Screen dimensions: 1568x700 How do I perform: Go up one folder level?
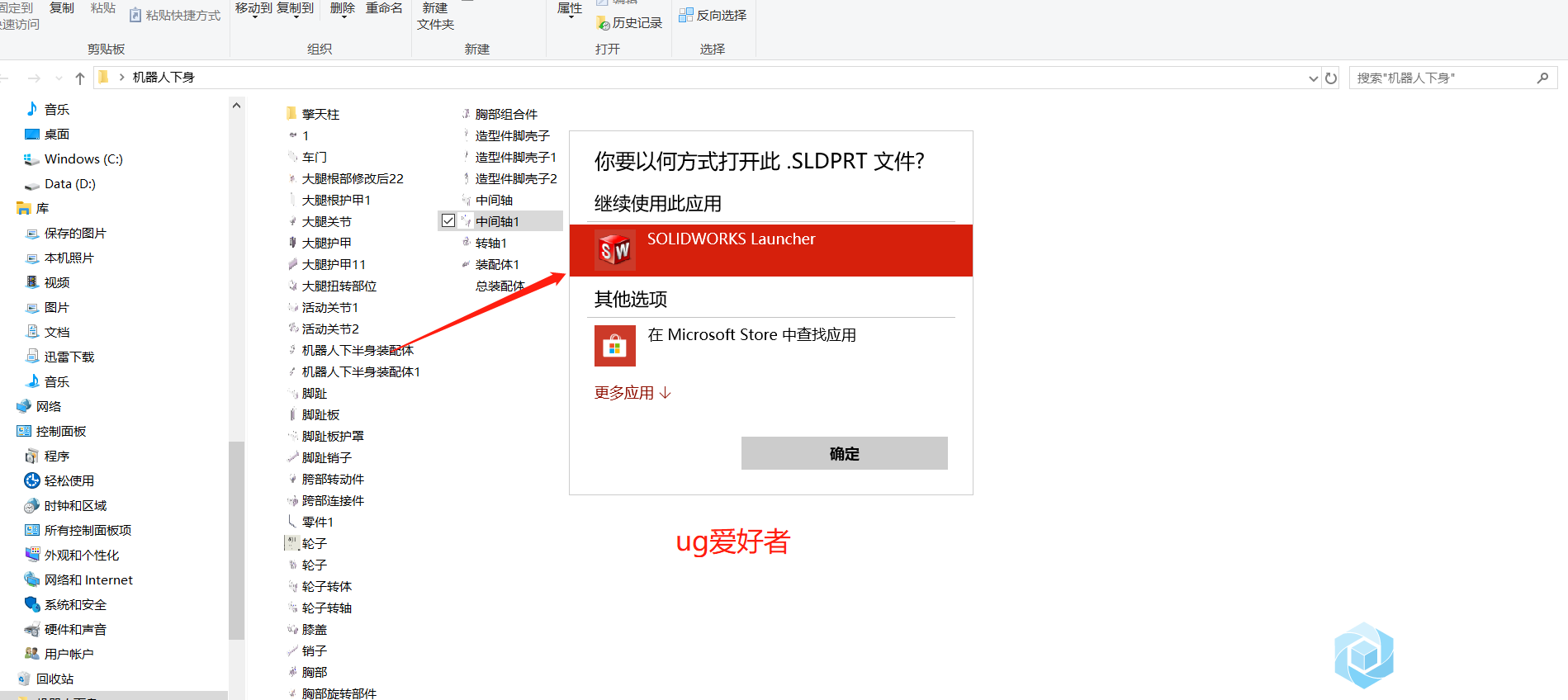tap(80, 78)
